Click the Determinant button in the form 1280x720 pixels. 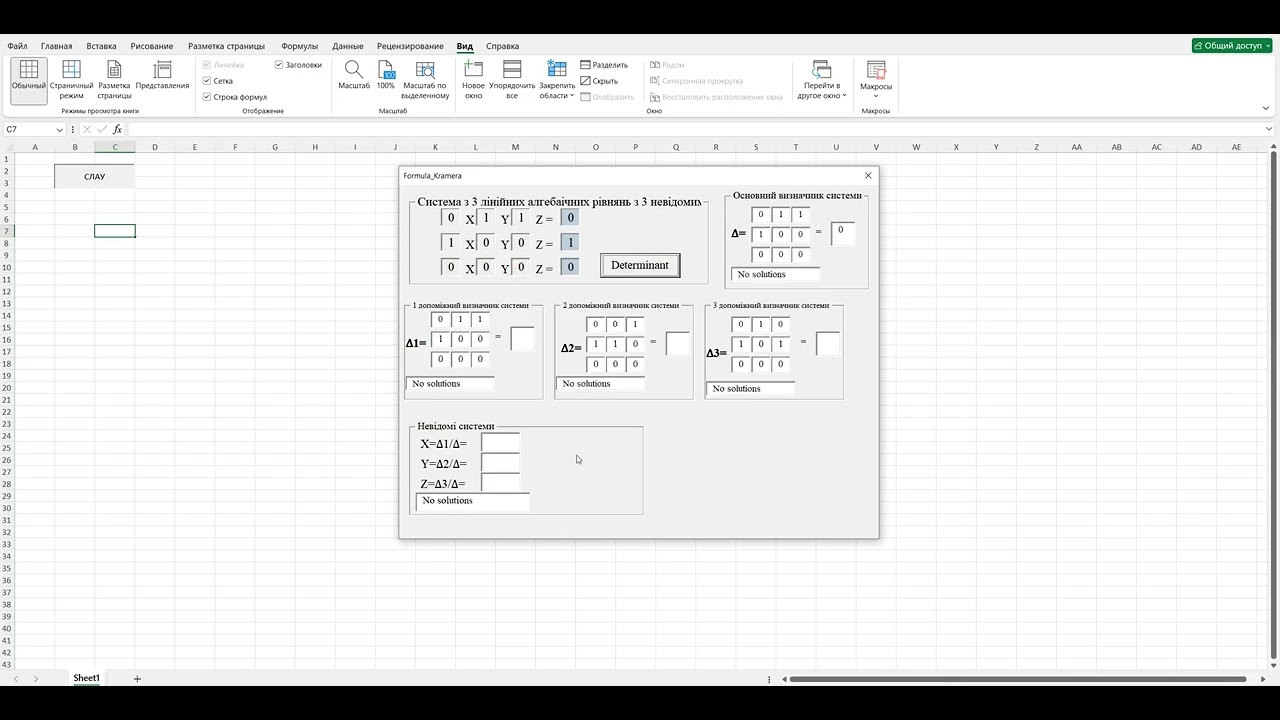pos(640,265)
